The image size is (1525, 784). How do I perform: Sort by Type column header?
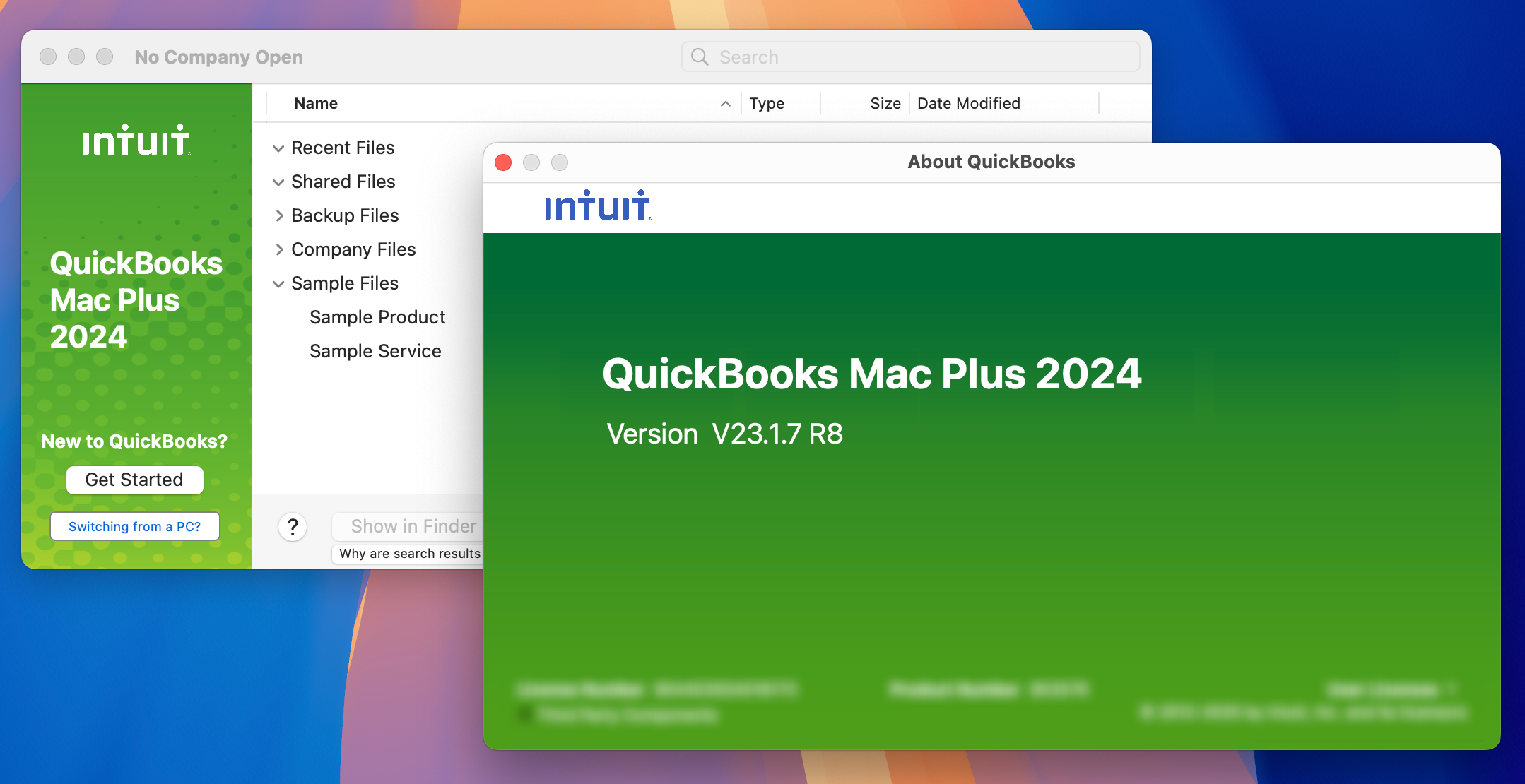click(767, 104)
